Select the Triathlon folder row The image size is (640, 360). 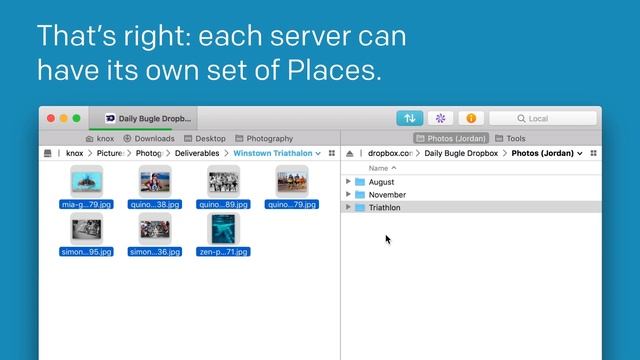coord(471,207)
